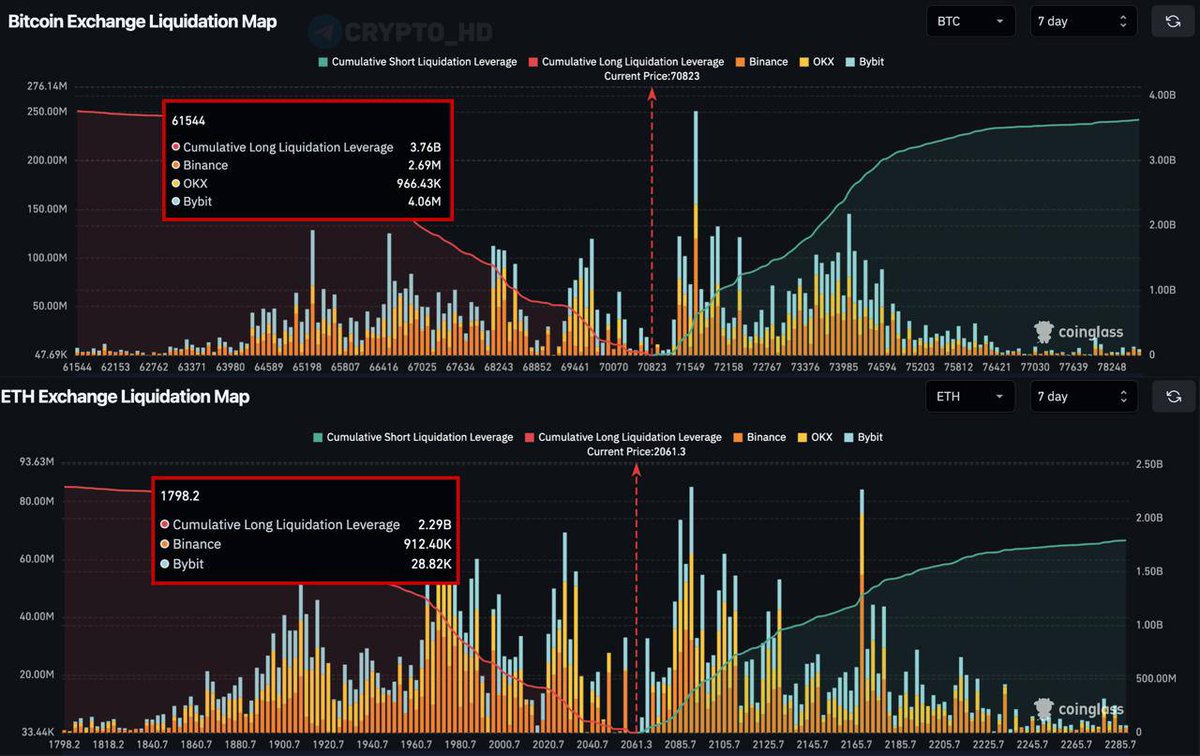Click the orange Binance legend dot on BTC chart
1200x756 pixels.
click(x=739, y=61)
